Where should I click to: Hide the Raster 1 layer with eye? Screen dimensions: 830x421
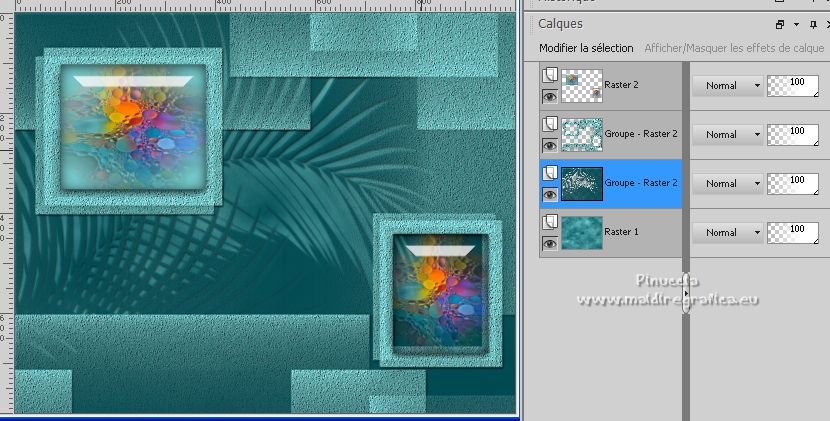tap(550, 243)
